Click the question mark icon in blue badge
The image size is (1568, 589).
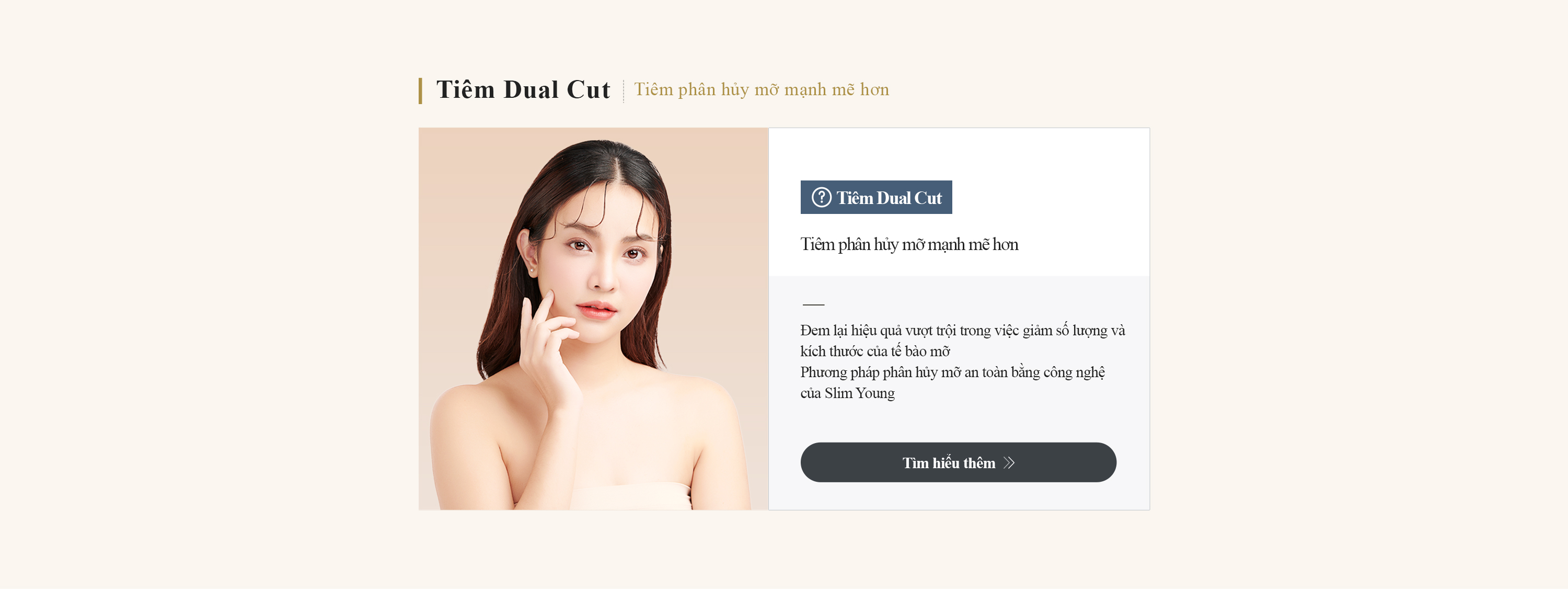point(821,197)
